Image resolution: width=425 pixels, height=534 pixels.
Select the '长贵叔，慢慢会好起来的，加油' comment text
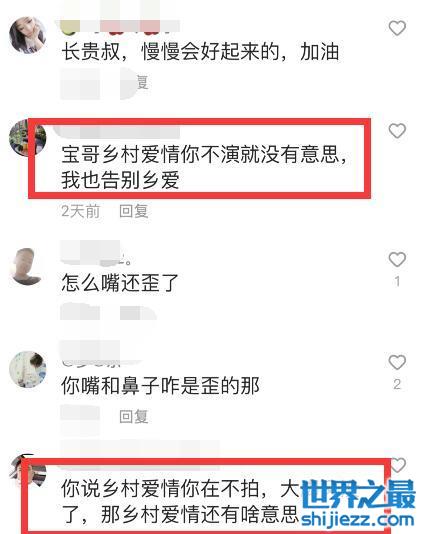click(x=200, y=52)
